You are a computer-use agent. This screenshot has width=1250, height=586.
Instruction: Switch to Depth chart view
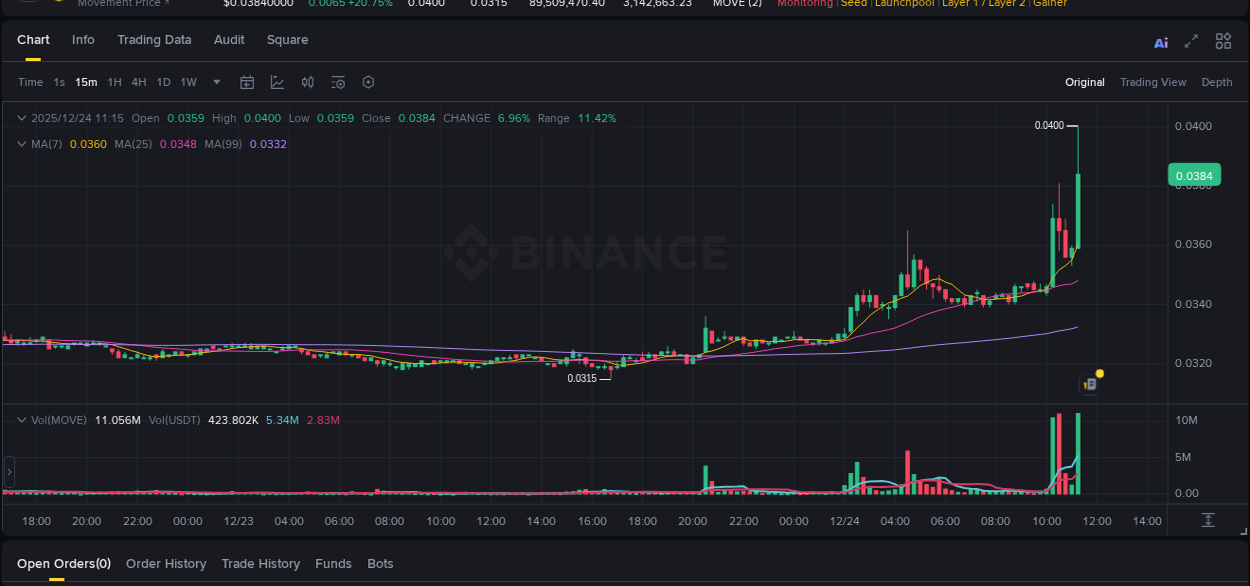coord(1217,82)
